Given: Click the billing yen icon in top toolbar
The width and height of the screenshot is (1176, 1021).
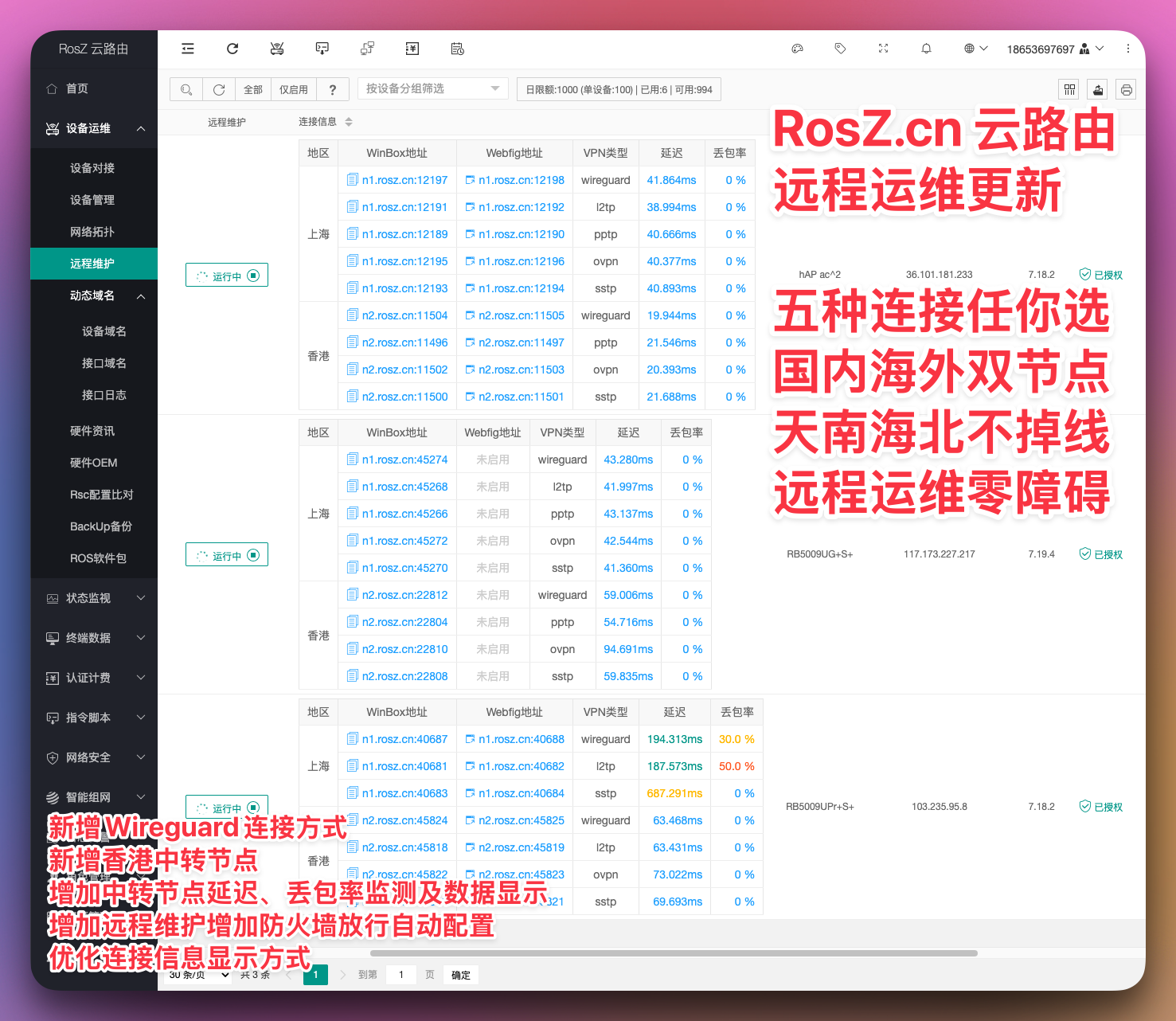Looking at the screenshot, I should click(x=412, y=49).
